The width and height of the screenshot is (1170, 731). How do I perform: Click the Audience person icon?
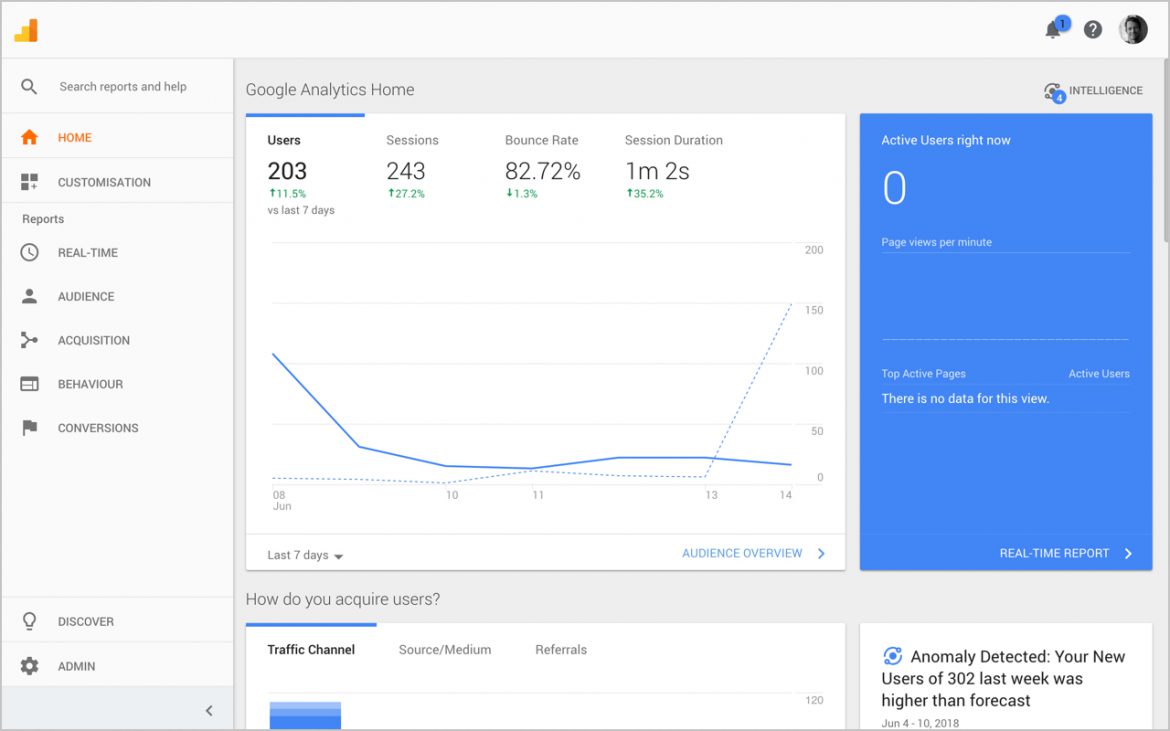(29, 296)
